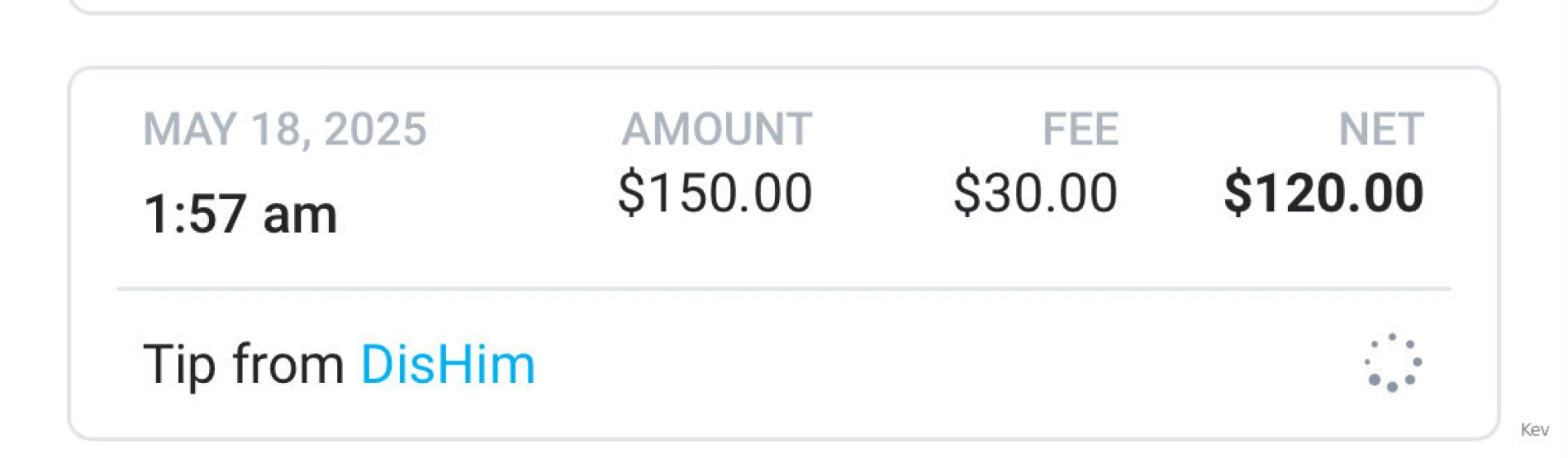Select the bold $120.00 net value

click(1323, 193)
